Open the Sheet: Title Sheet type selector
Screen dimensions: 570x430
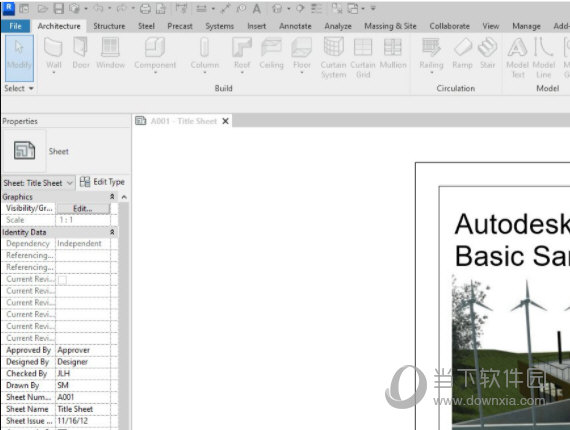[38, 183]
